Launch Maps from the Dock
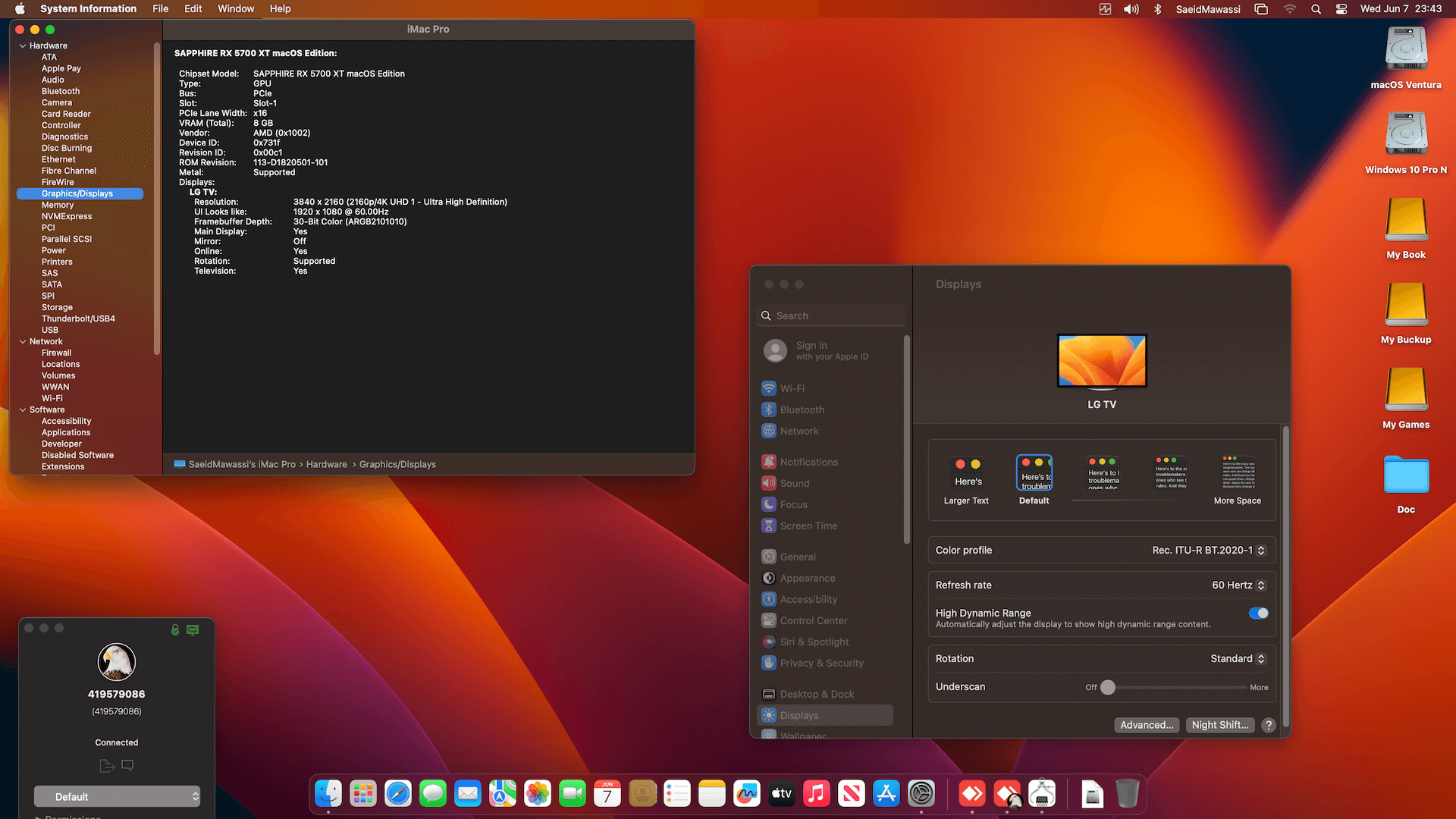 coord(503,794)
